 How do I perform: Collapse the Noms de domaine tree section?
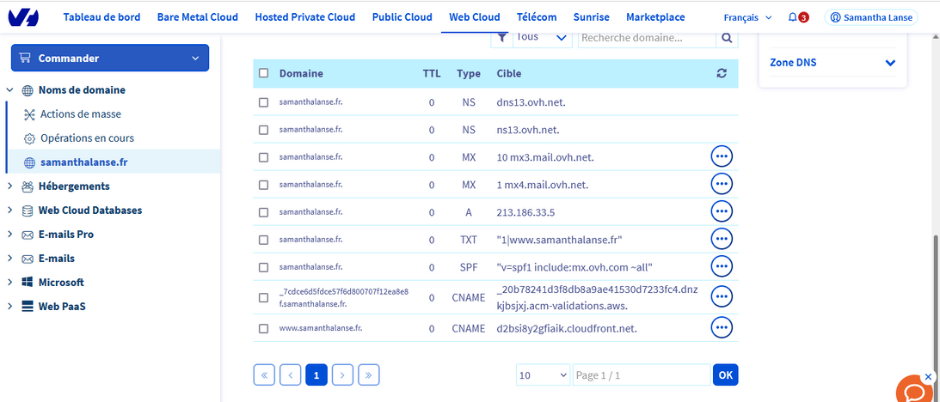point(10,90)
